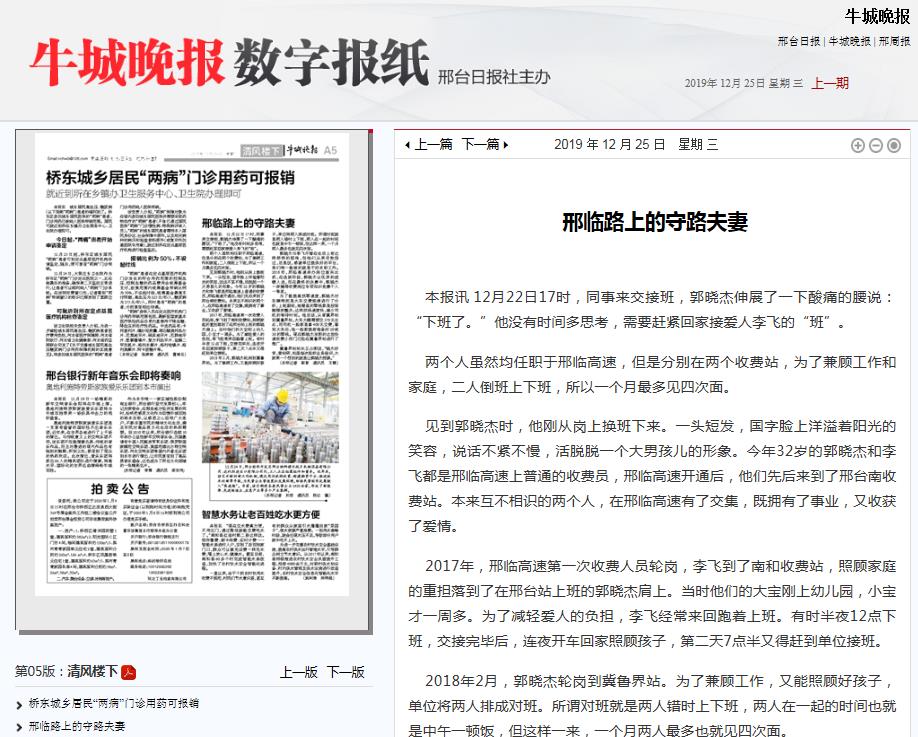Open 桥东城乡居民“两病”门诊用药可报销 in the article list
918x737 pixels.
(114, 703)
